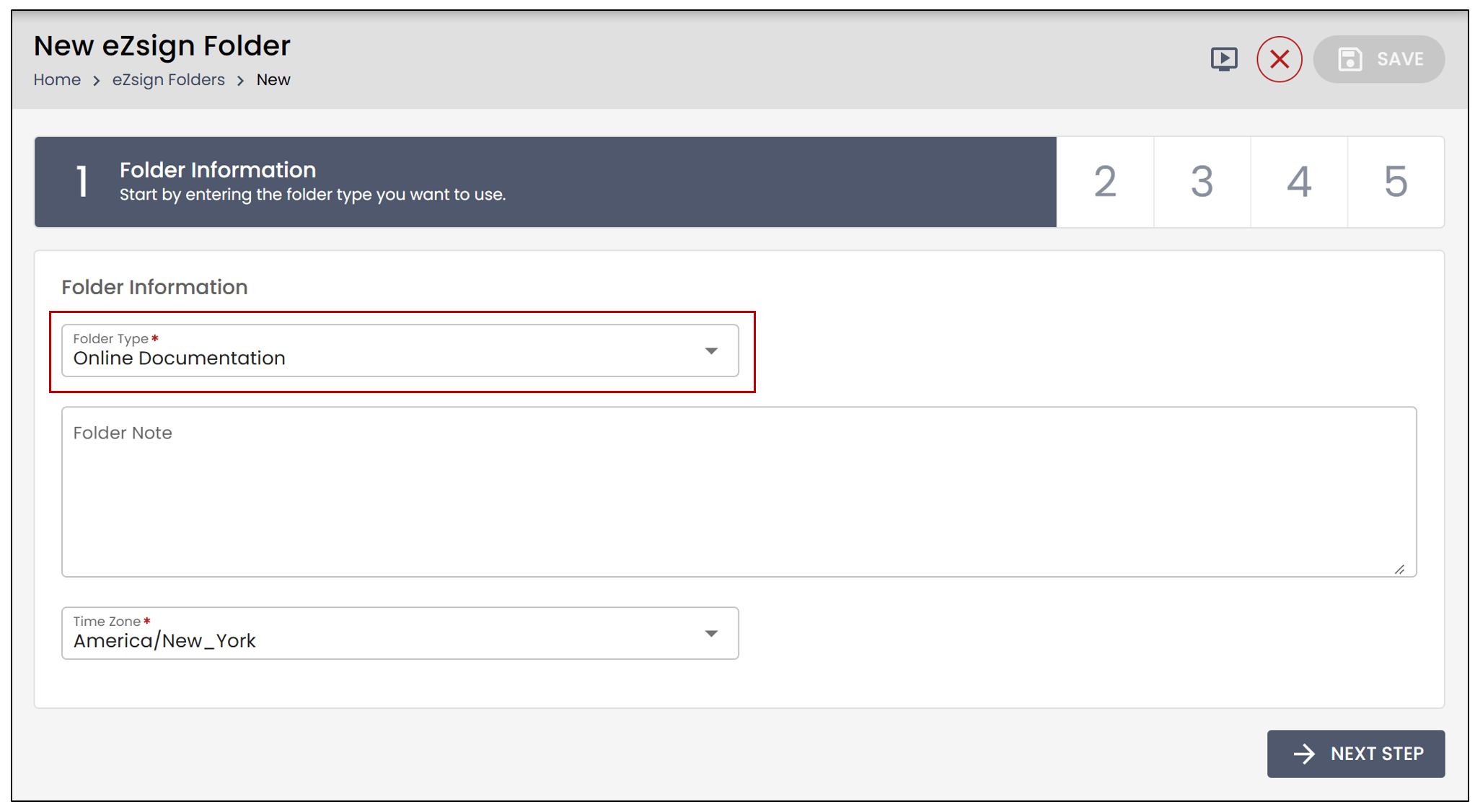Open the Folder Type dropdown

[x=400, y=350]
